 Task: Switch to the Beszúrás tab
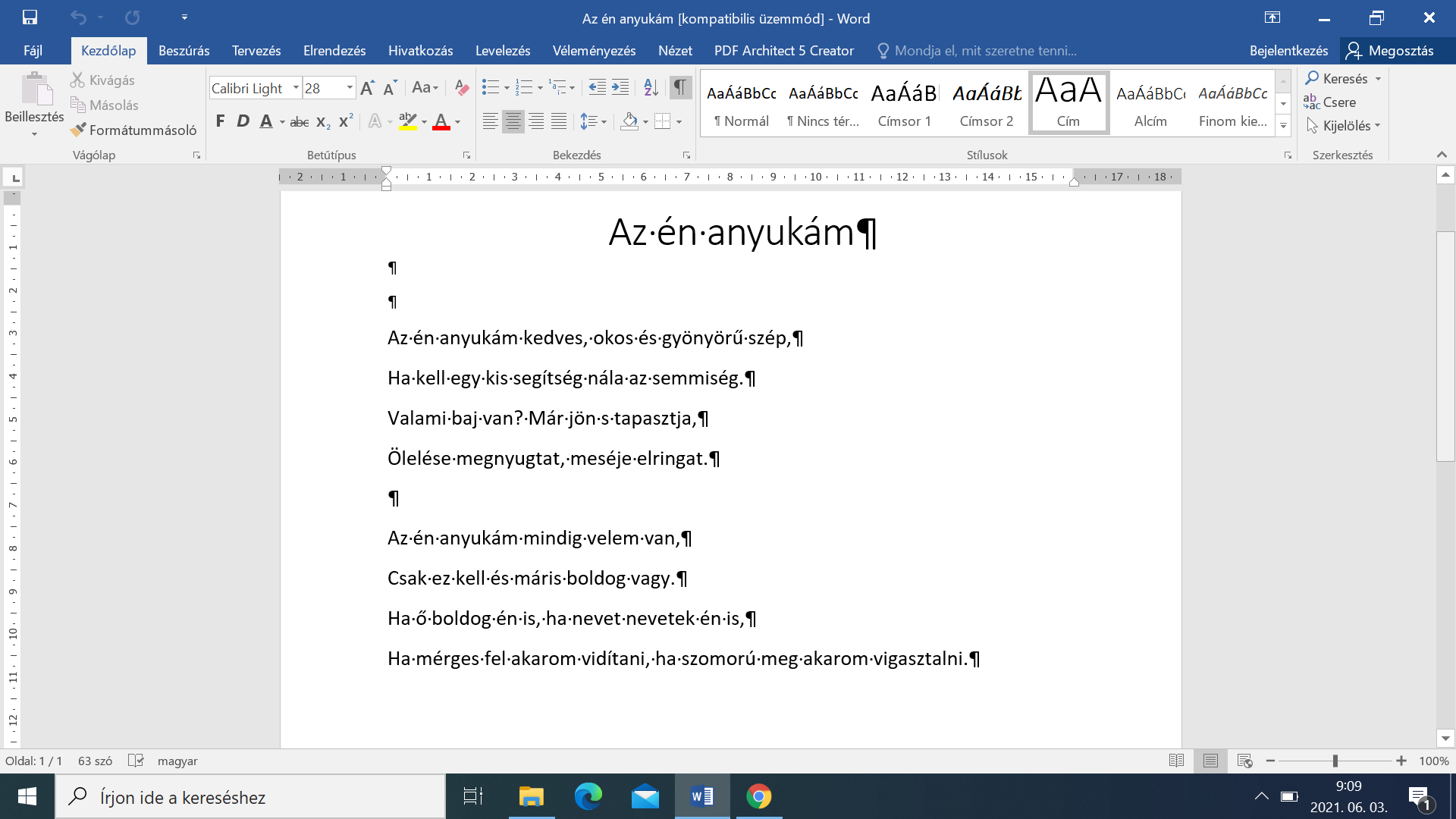[184, 51]
